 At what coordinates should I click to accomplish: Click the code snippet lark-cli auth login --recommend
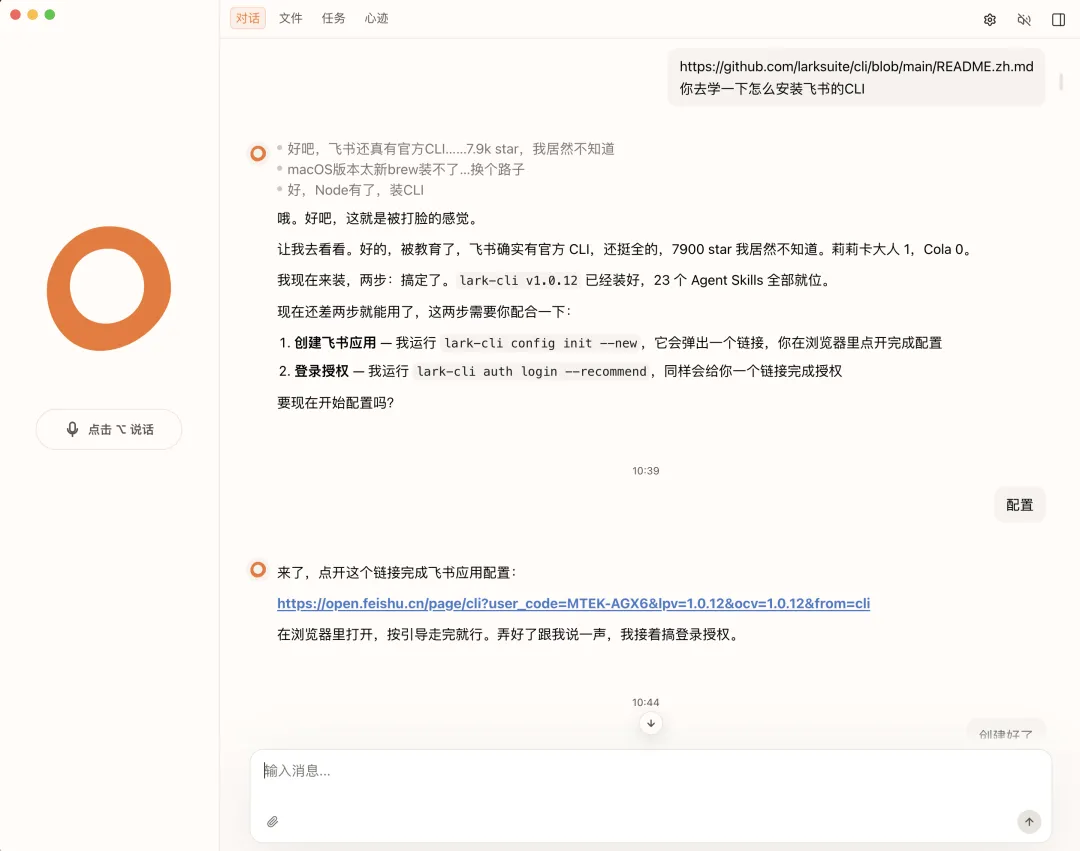pos(532,372)
